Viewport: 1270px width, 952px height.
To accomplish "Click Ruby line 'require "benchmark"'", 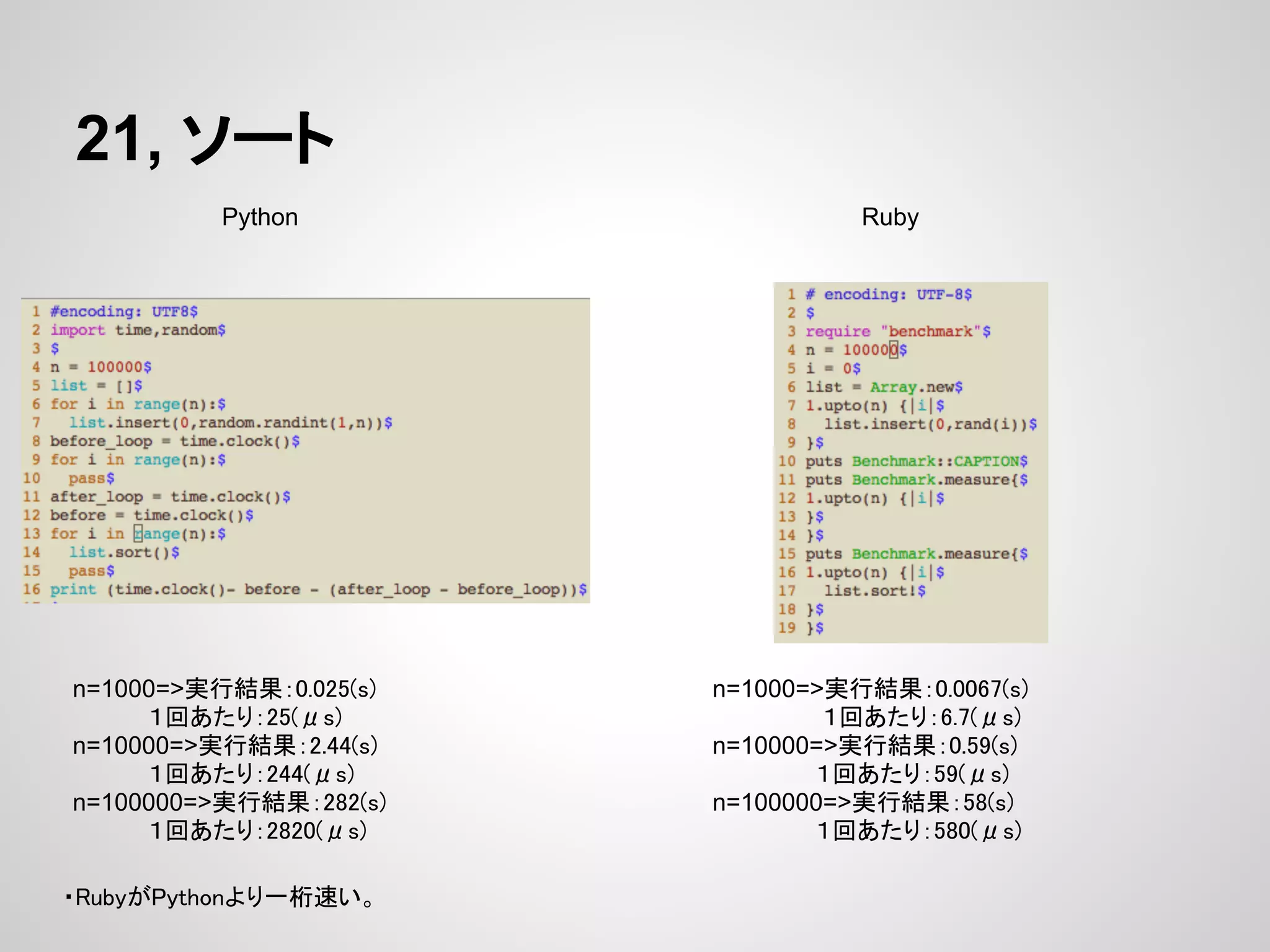I will pyautogui.click(x=898, y=332).
